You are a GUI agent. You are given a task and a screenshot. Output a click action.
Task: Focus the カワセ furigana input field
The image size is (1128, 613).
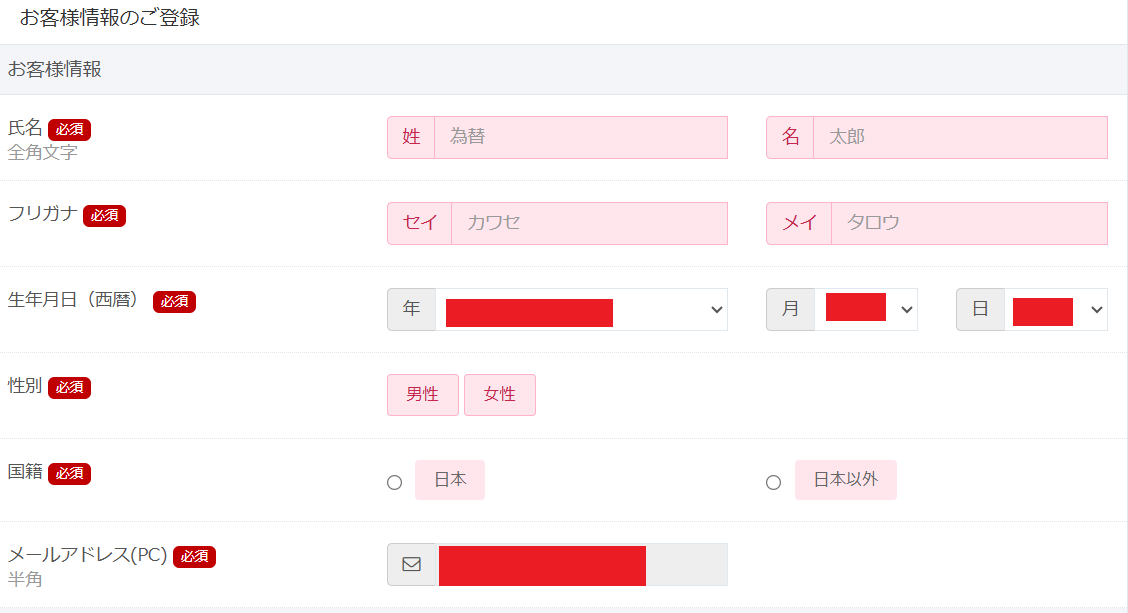point(590,223)
